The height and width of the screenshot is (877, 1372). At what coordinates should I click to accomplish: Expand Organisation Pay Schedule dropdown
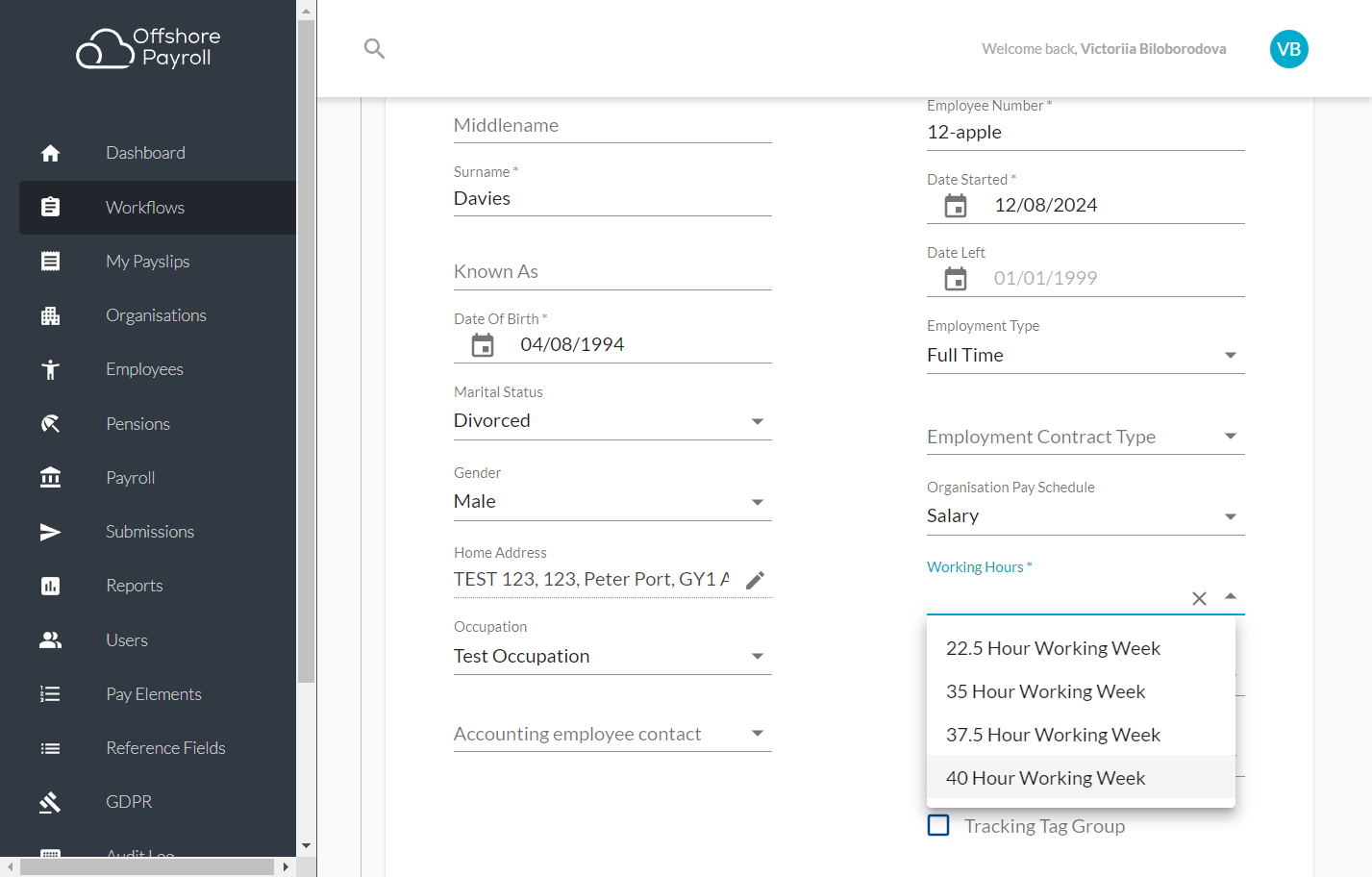1085,516
